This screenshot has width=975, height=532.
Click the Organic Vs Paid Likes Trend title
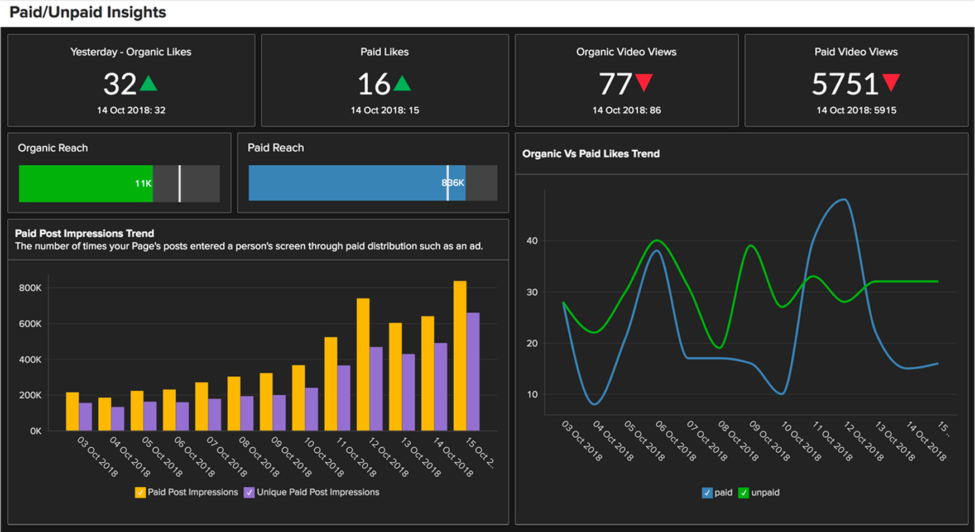[x=590, y=154]
